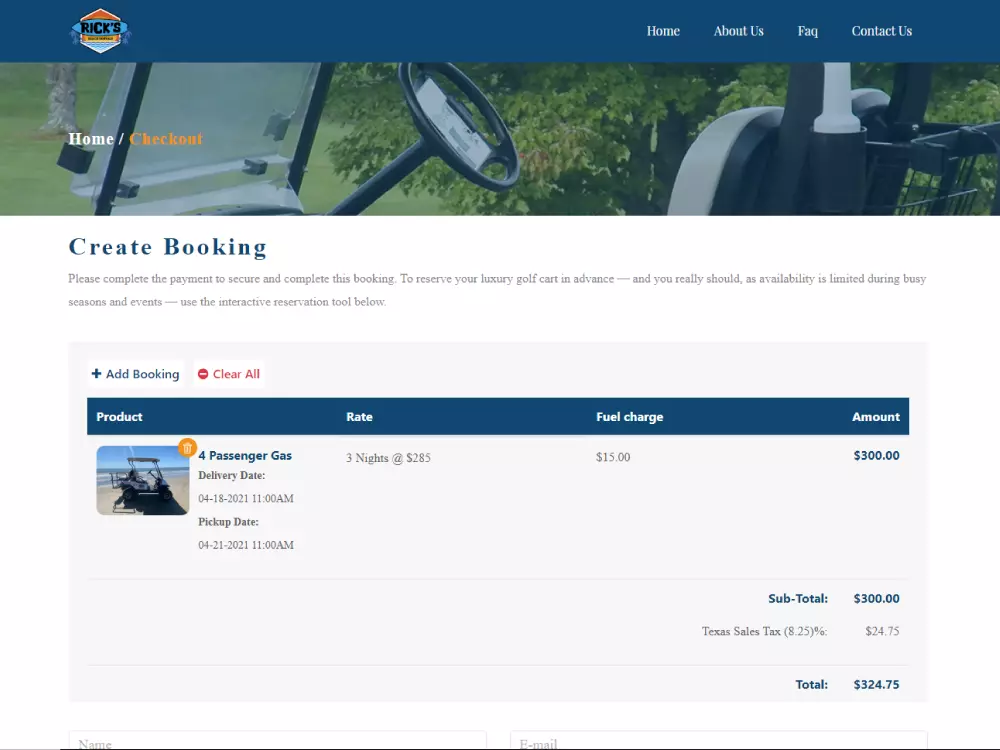
Task: Click the Fuel charge column header
Action: click(x=629, y=416)
